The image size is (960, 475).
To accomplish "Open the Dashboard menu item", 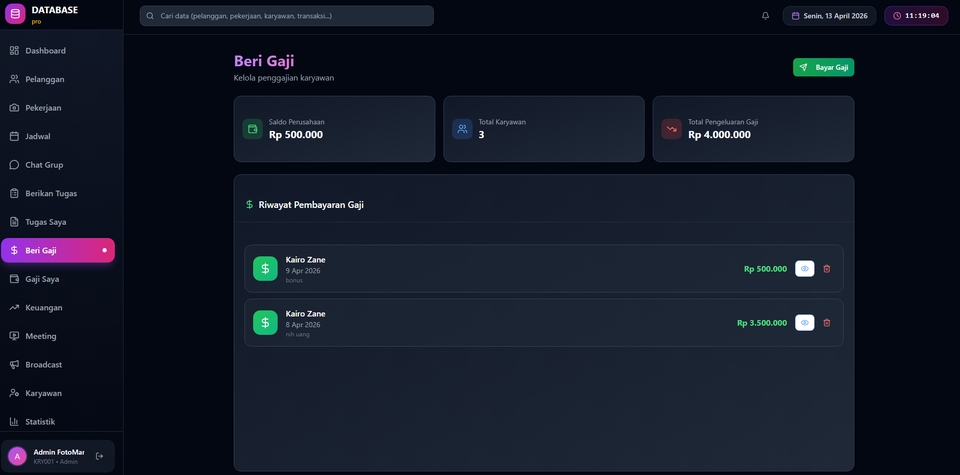I will [58, 51].
